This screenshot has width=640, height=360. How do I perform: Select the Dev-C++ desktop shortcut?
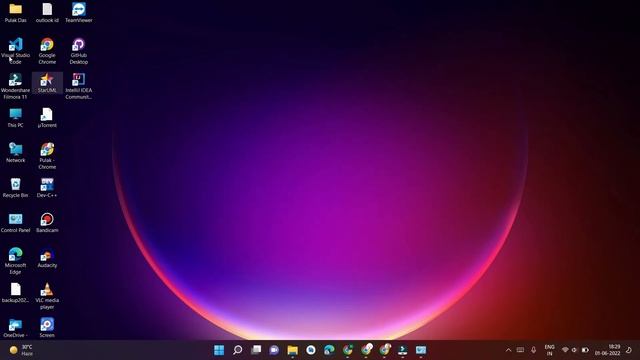click(47, 188)
